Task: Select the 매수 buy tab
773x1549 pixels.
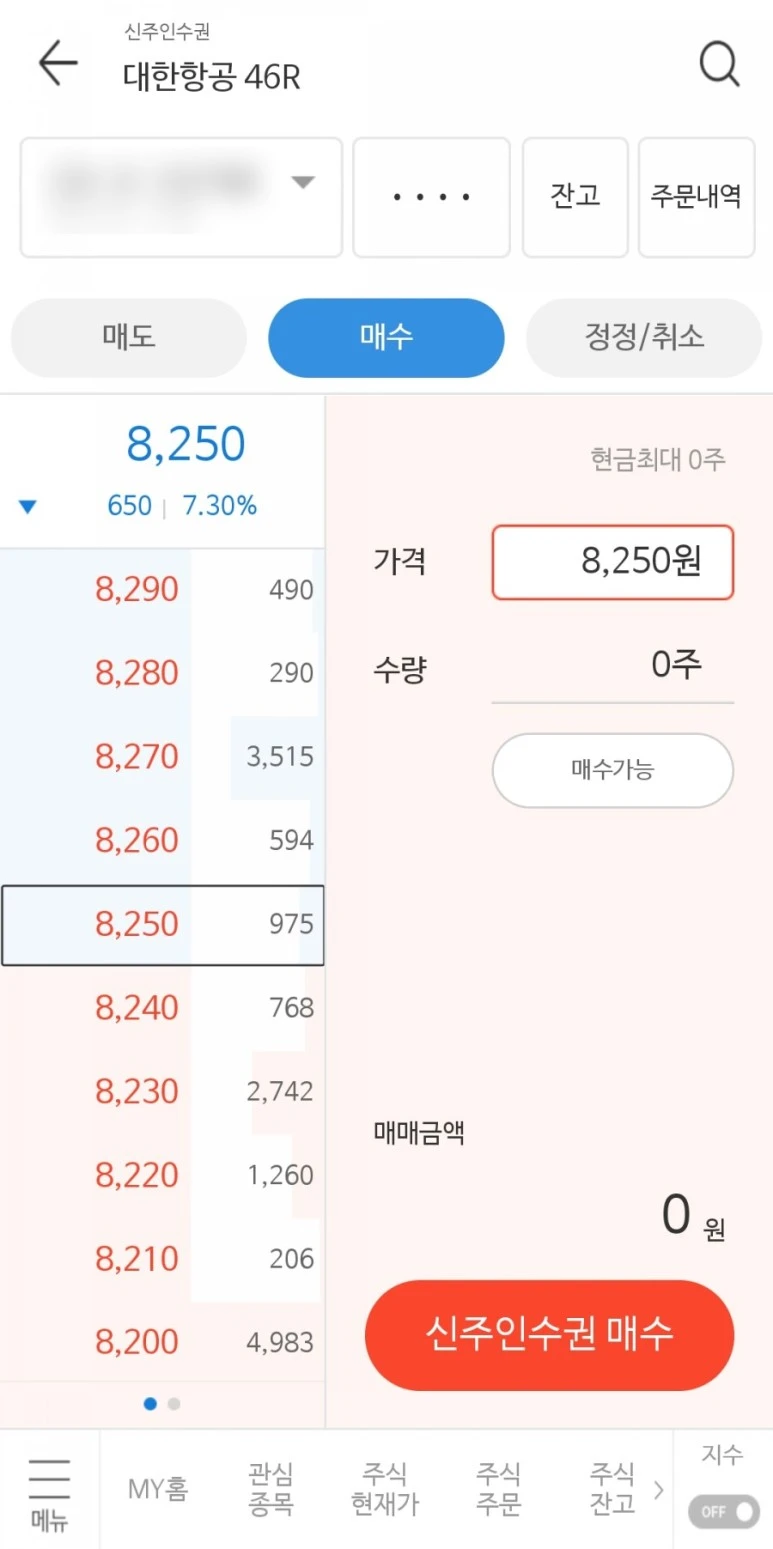Action: click(386, 338)
